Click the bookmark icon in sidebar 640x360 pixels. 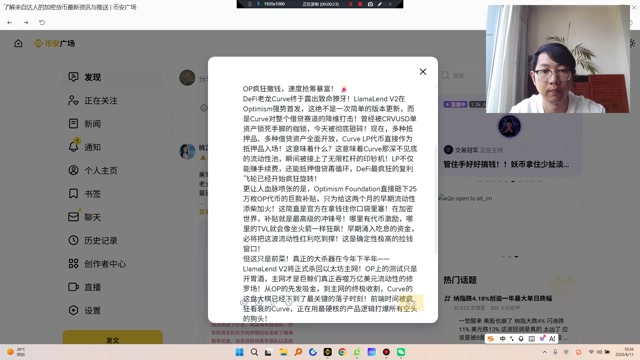(73, 193)
